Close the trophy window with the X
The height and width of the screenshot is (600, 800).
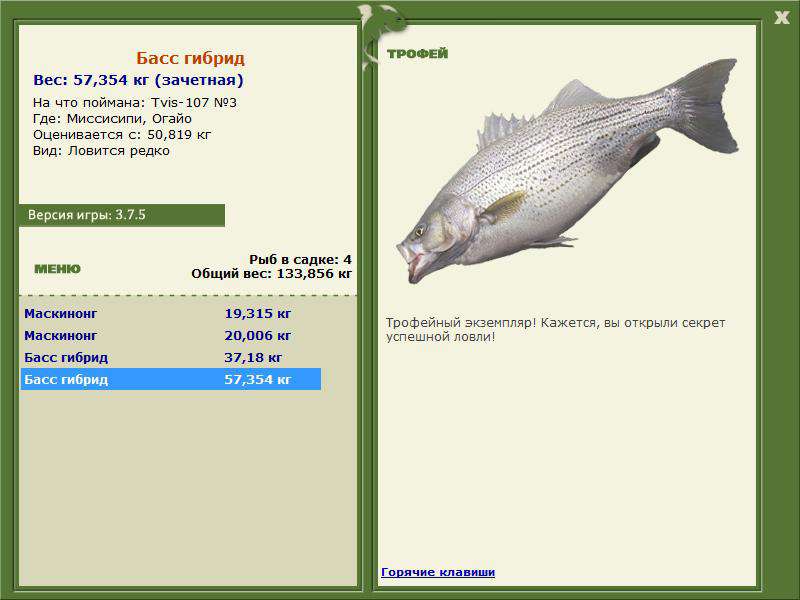tap(782, 18)
